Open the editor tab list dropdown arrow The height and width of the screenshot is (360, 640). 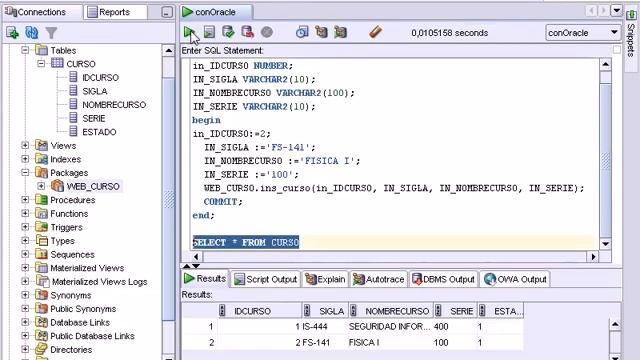616,11
